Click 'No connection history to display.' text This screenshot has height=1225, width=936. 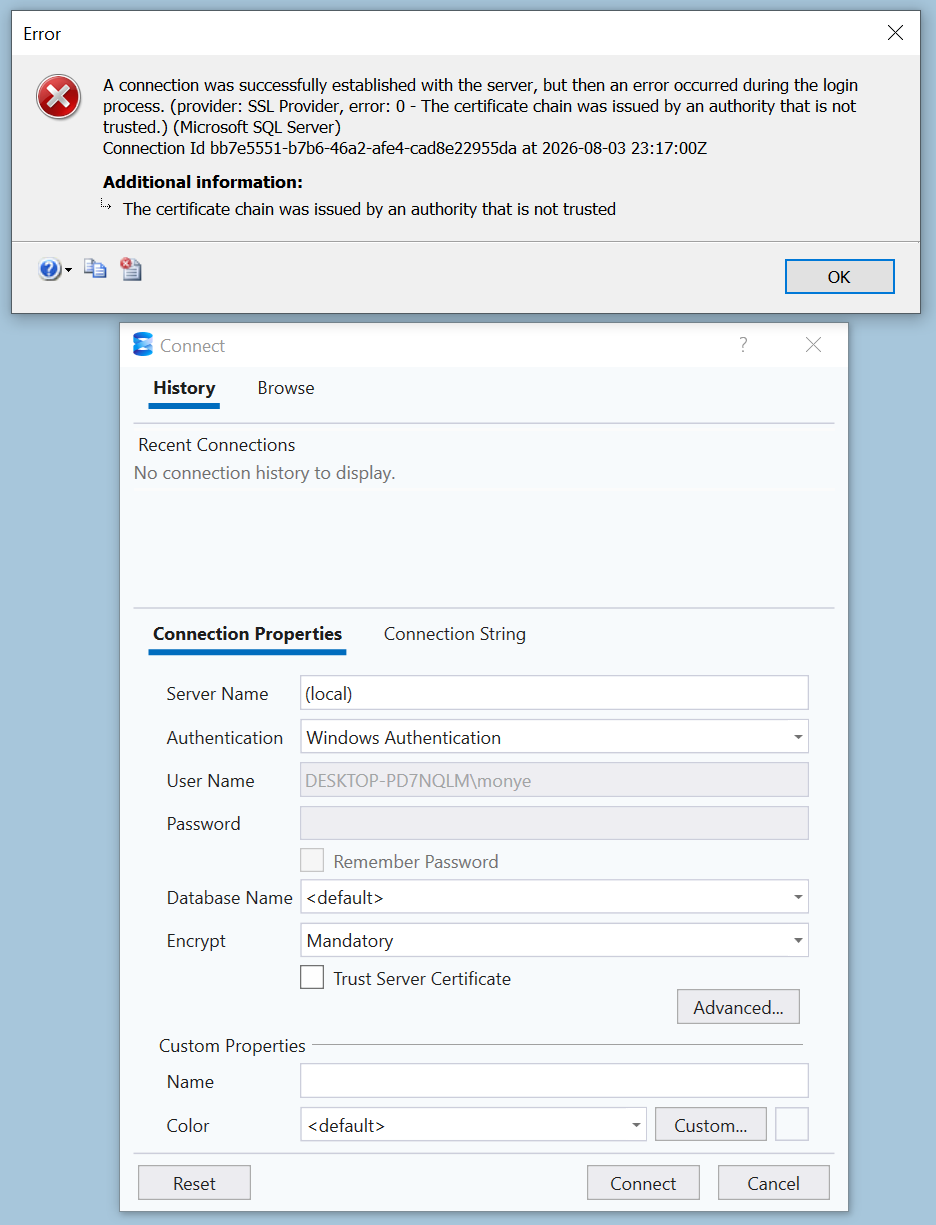tap(265, 473)
